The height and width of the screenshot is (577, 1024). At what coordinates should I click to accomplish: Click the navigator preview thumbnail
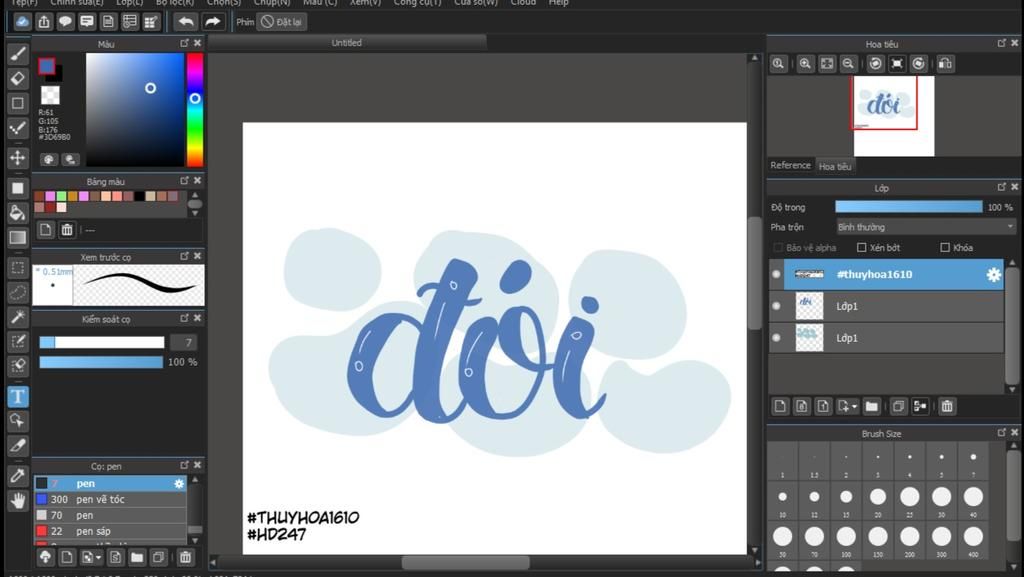893,116
